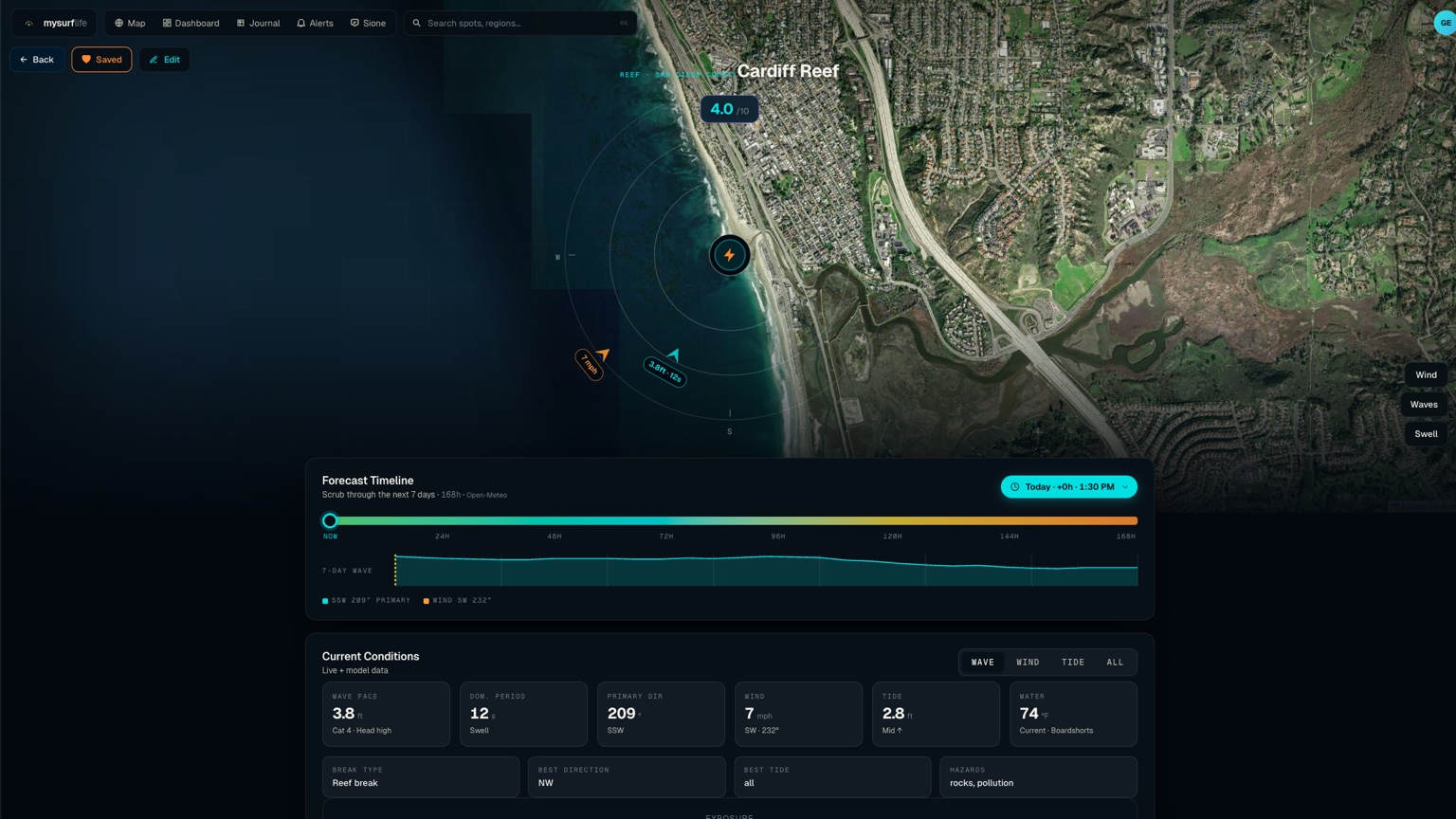Screen dimensions: 1456x819
Task: Click the Break Type Reef break field
Action: tap(421, 776)
